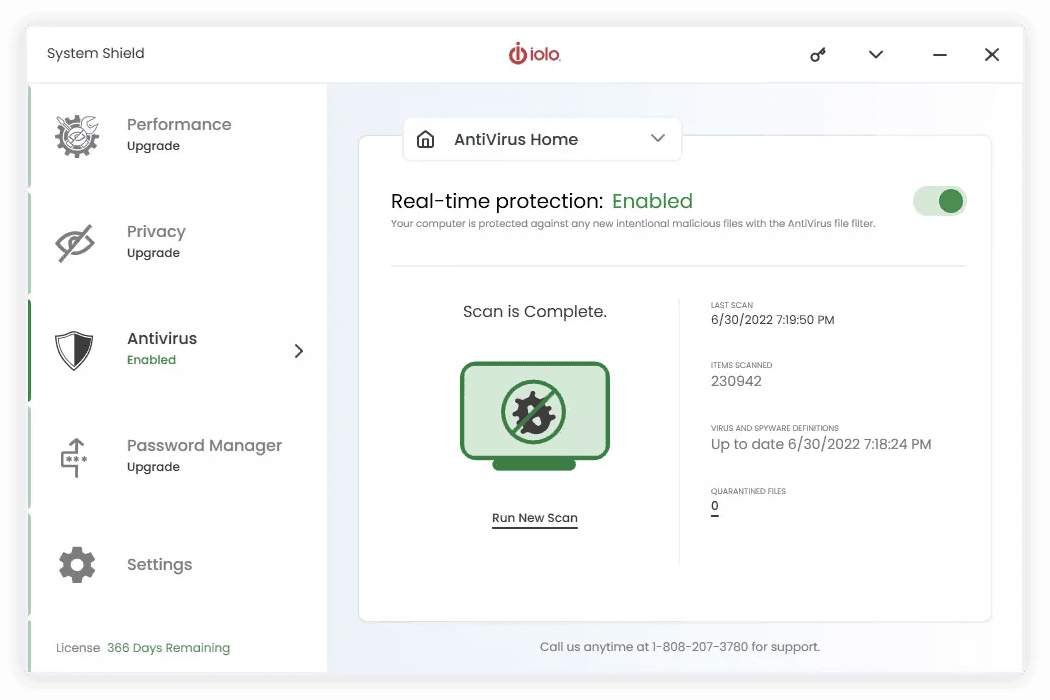Minimize the System Shield window
The height and width of the screenshot is (700, 1050).
[940, 55]
